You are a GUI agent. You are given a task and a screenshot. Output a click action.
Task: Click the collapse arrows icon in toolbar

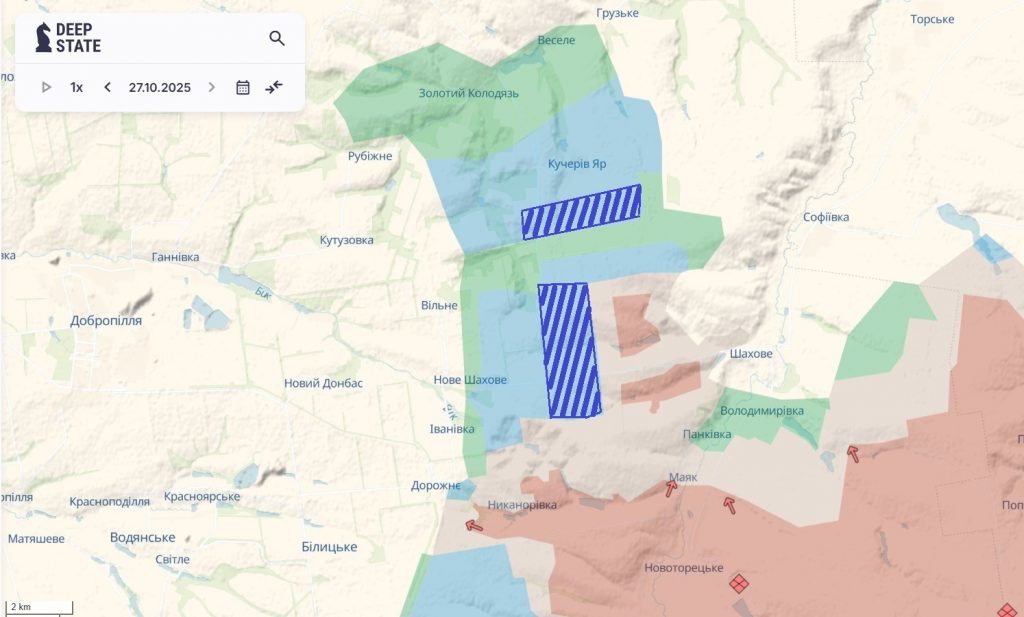(274, 87)
